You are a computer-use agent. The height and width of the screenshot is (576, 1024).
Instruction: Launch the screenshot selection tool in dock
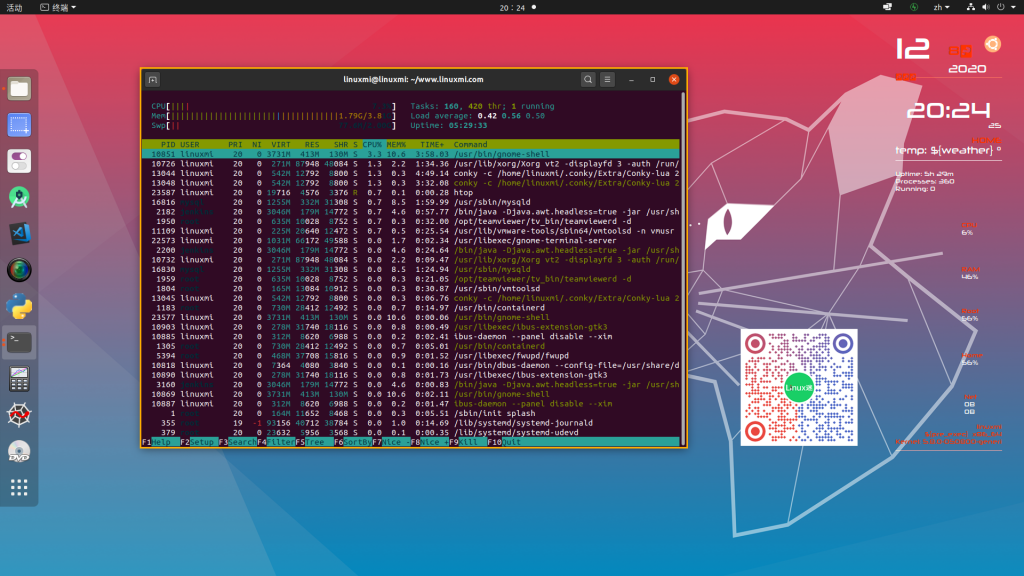tap(19, 125)
